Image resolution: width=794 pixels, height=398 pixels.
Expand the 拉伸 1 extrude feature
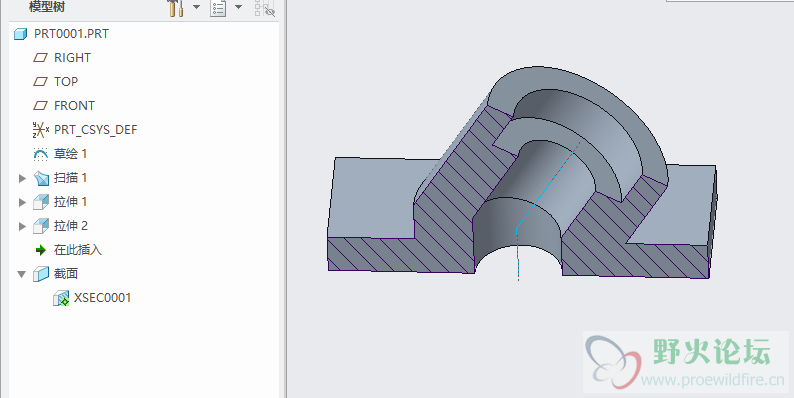[x=22, y=202]
